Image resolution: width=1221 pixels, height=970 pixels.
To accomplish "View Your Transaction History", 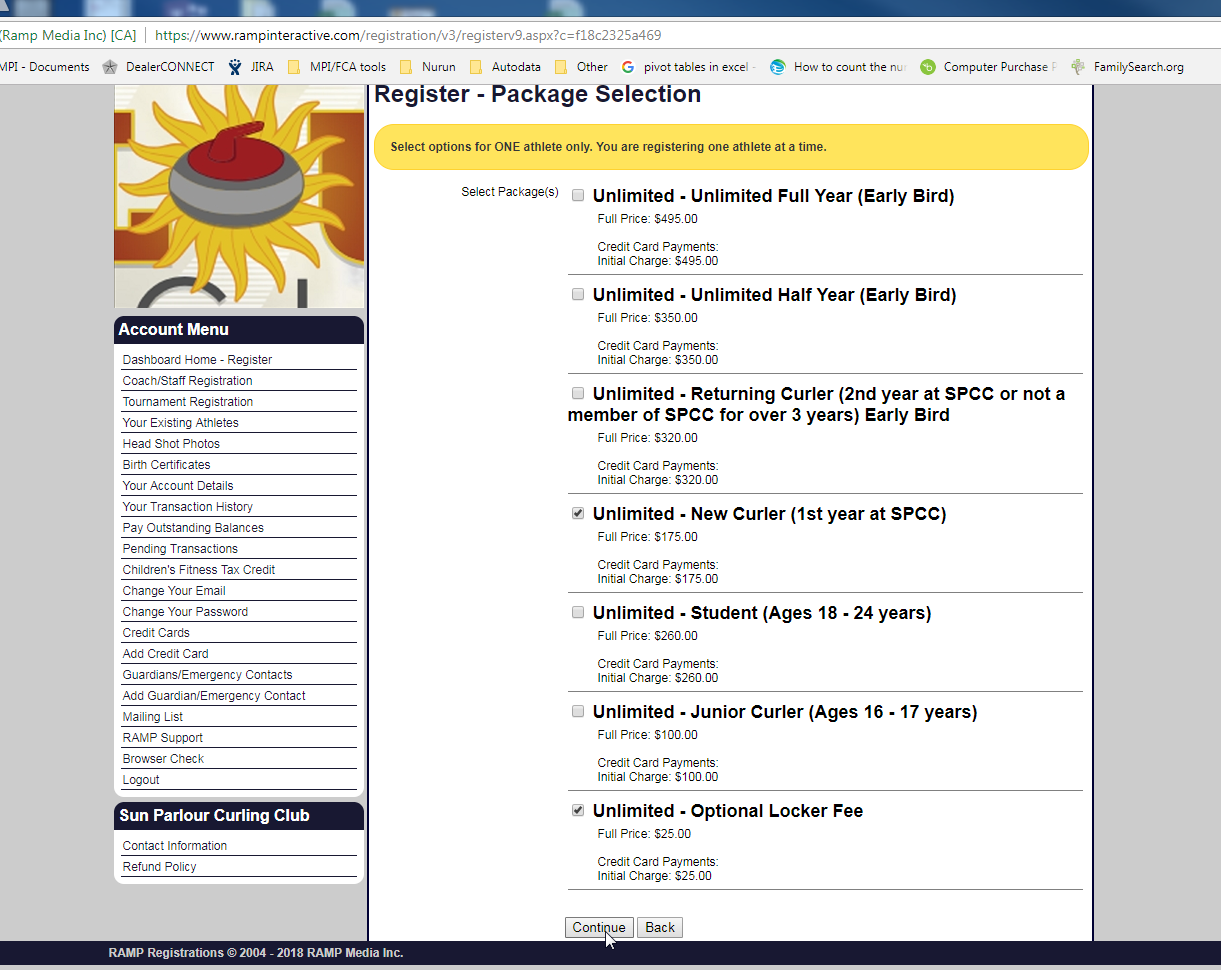I will pos(188,507).
